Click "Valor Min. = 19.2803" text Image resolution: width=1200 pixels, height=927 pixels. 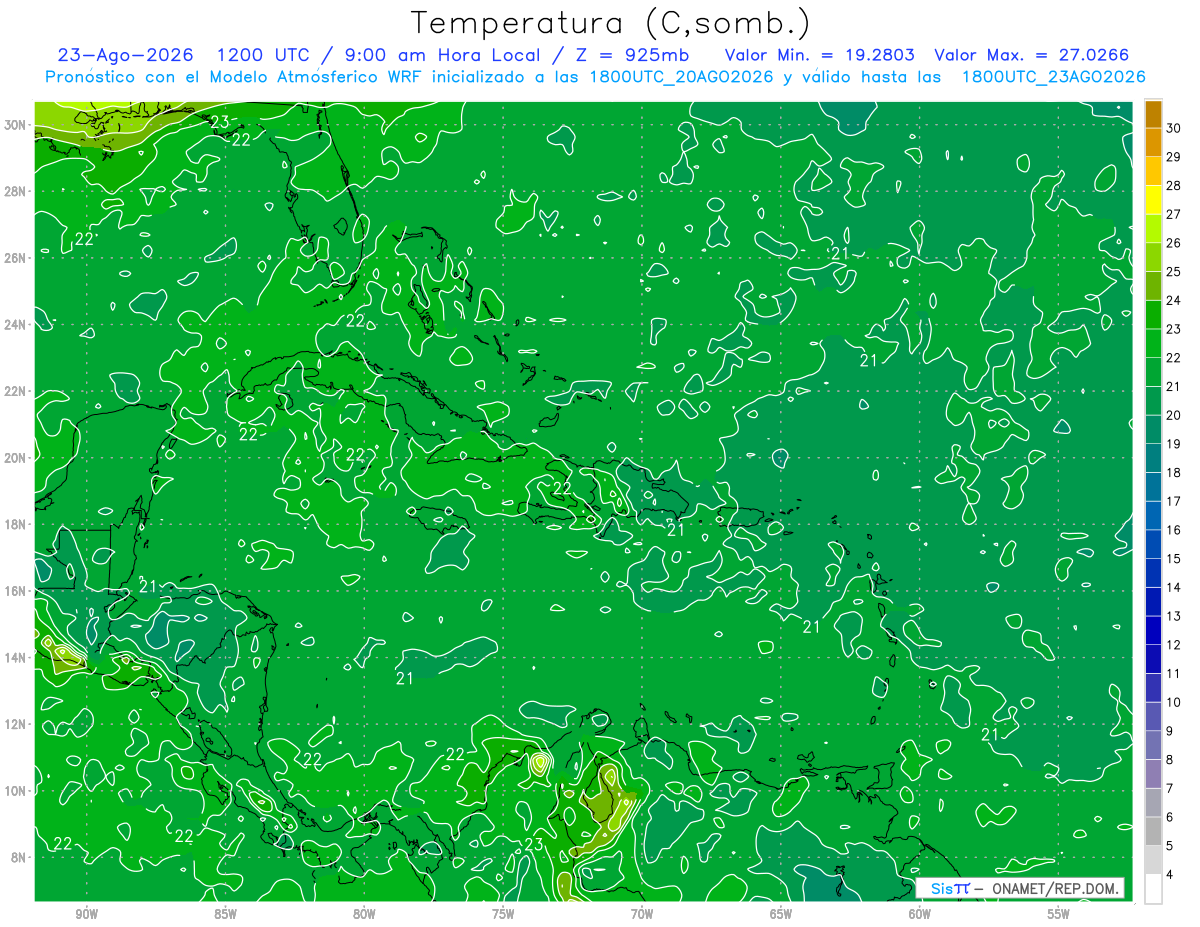coord(821,55)
